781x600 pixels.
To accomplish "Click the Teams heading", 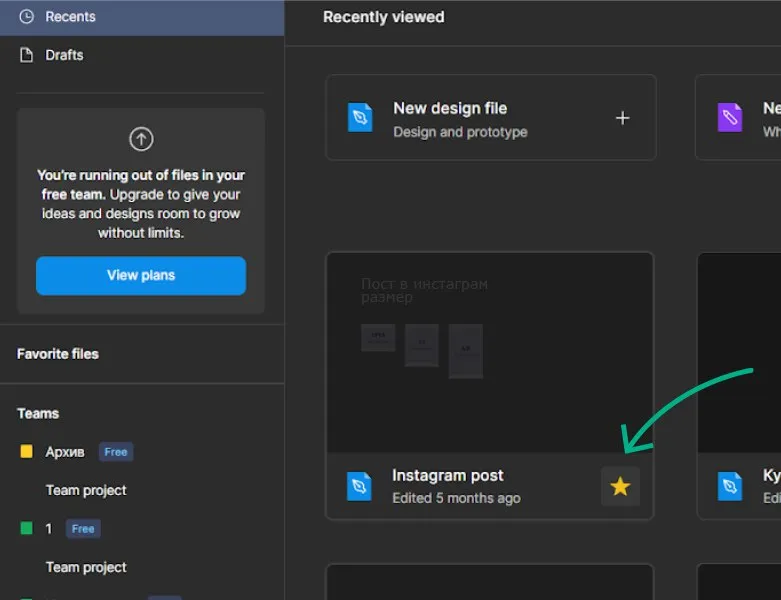I will pos(38,414).
